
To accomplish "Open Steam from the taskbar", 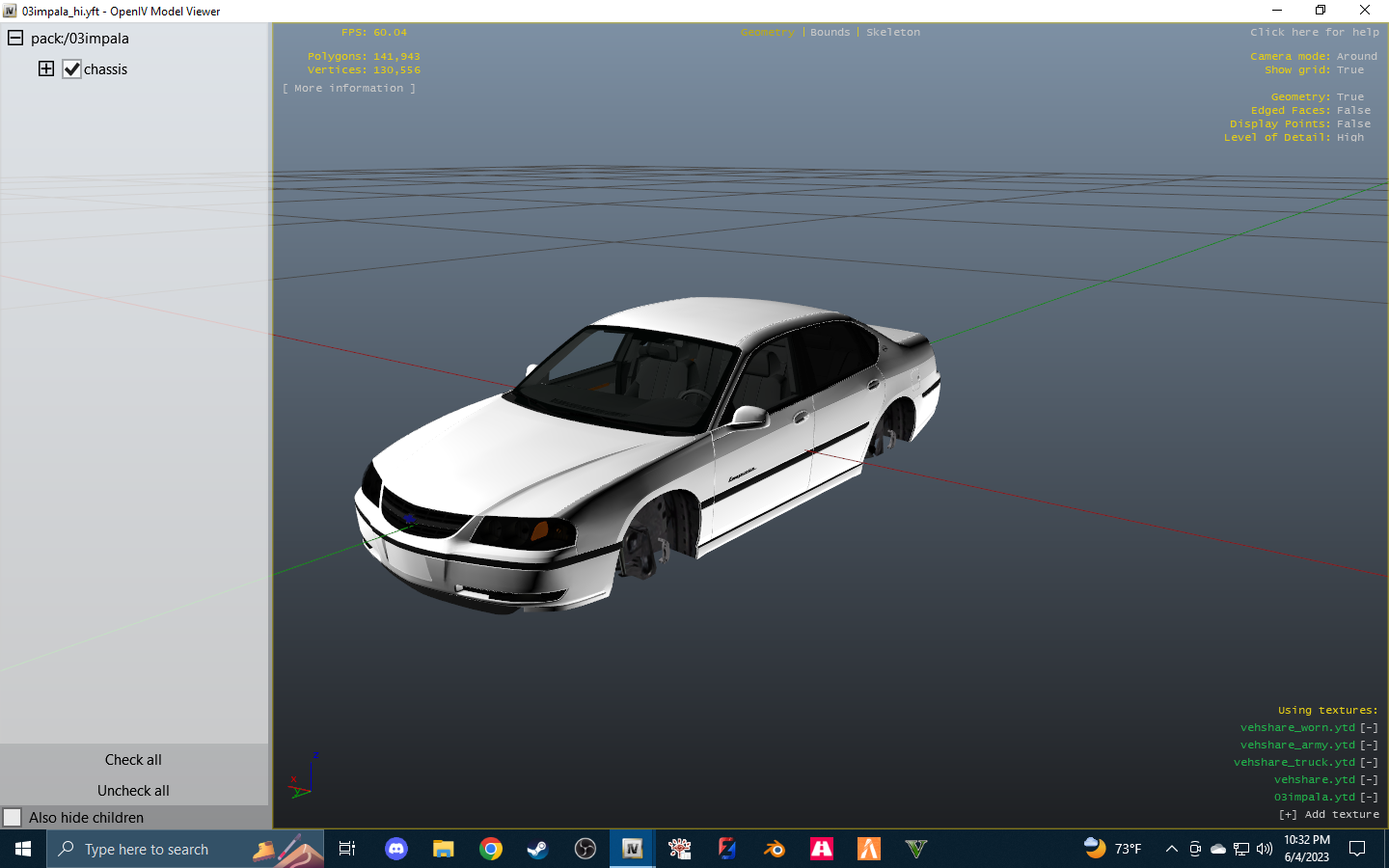I will 537,849.
